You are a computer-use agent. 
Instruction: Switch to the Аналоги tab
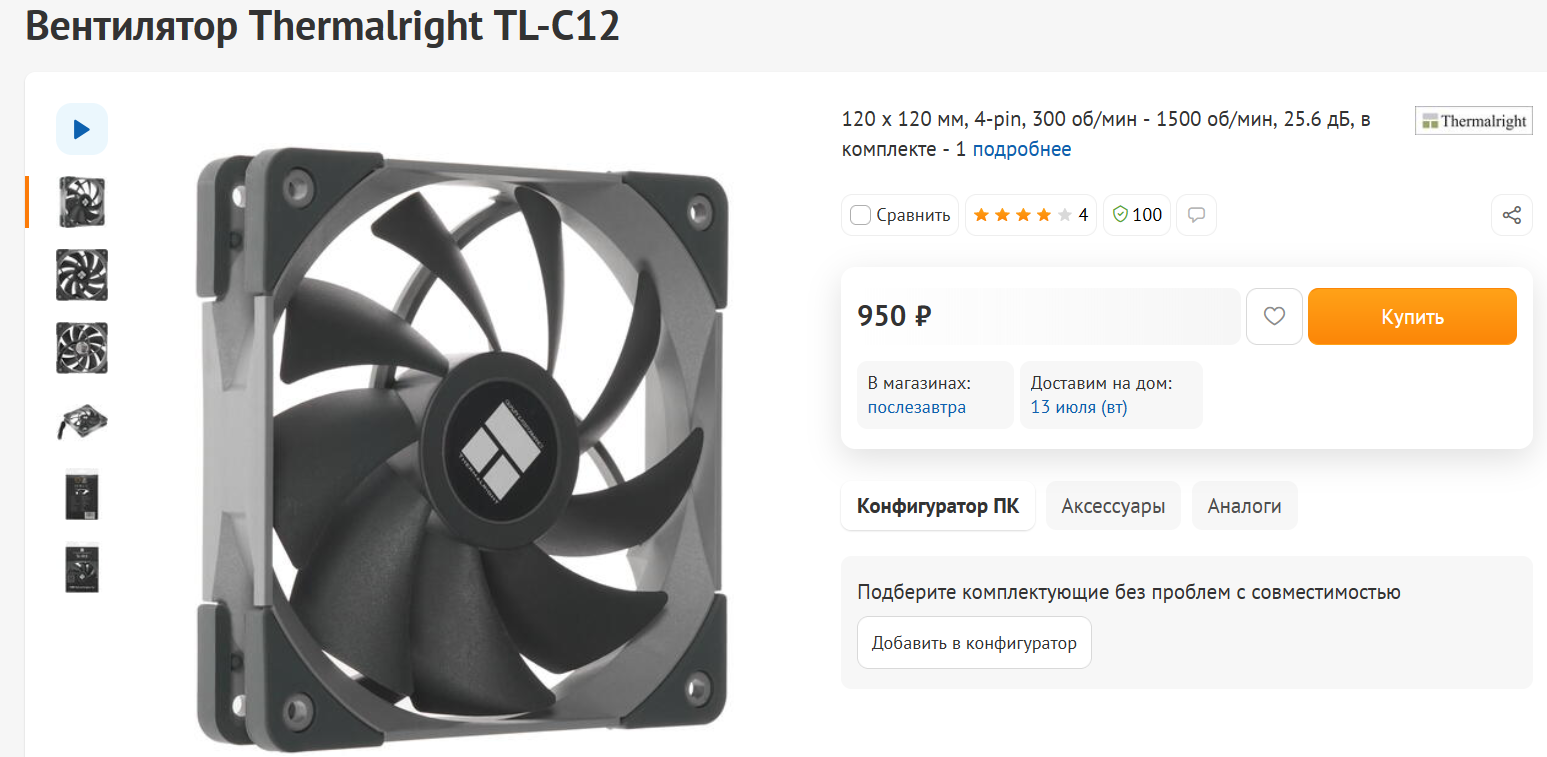[1244, 506]
